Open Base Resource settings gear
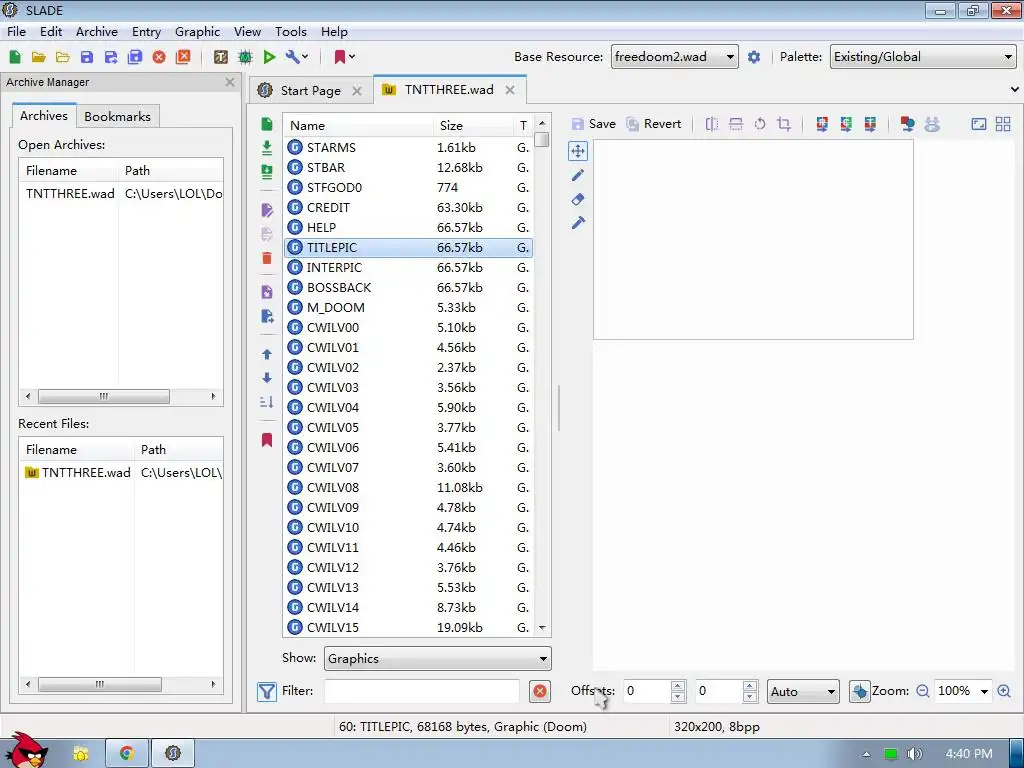The height and width of the screenshot is (768, 1024). click(754, 57)
